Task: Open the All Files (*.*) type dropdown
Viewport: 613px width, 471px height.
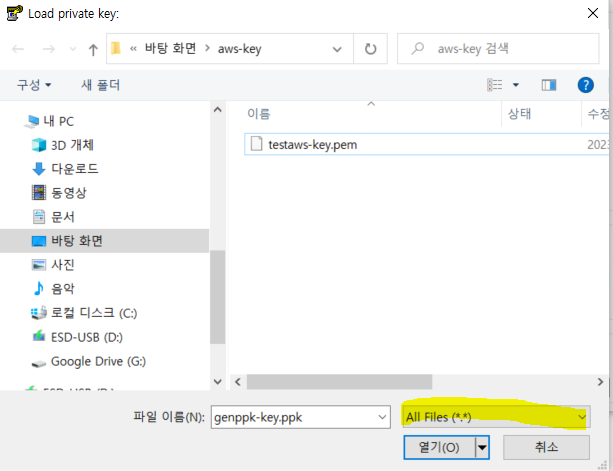Action: (496, 417)
